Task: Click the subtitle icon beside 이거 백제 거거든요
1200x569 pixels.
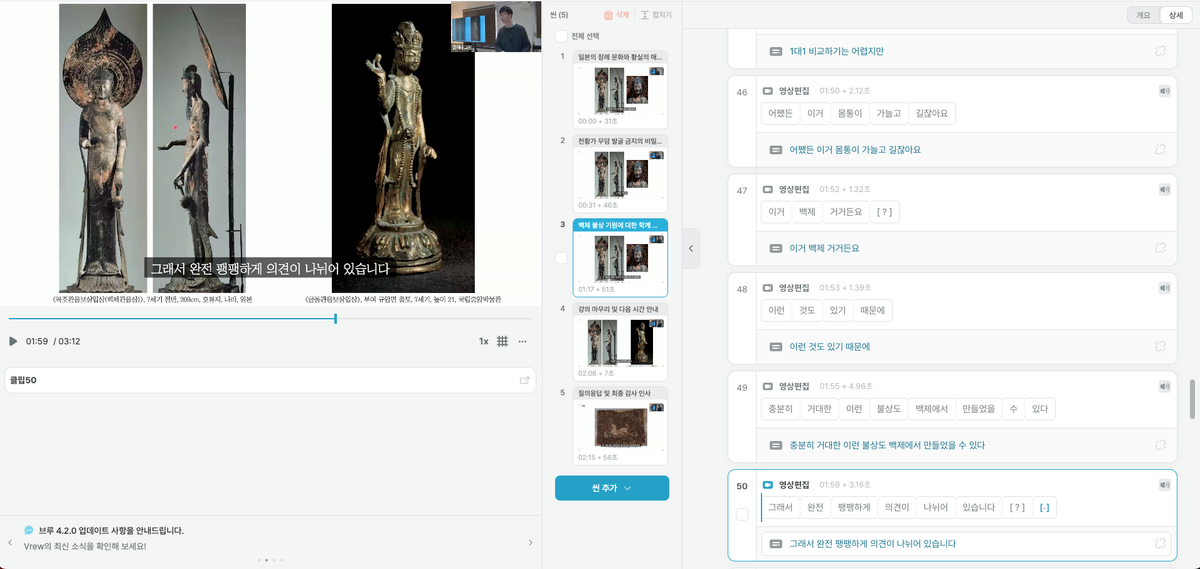Action: tap(775, 248)
